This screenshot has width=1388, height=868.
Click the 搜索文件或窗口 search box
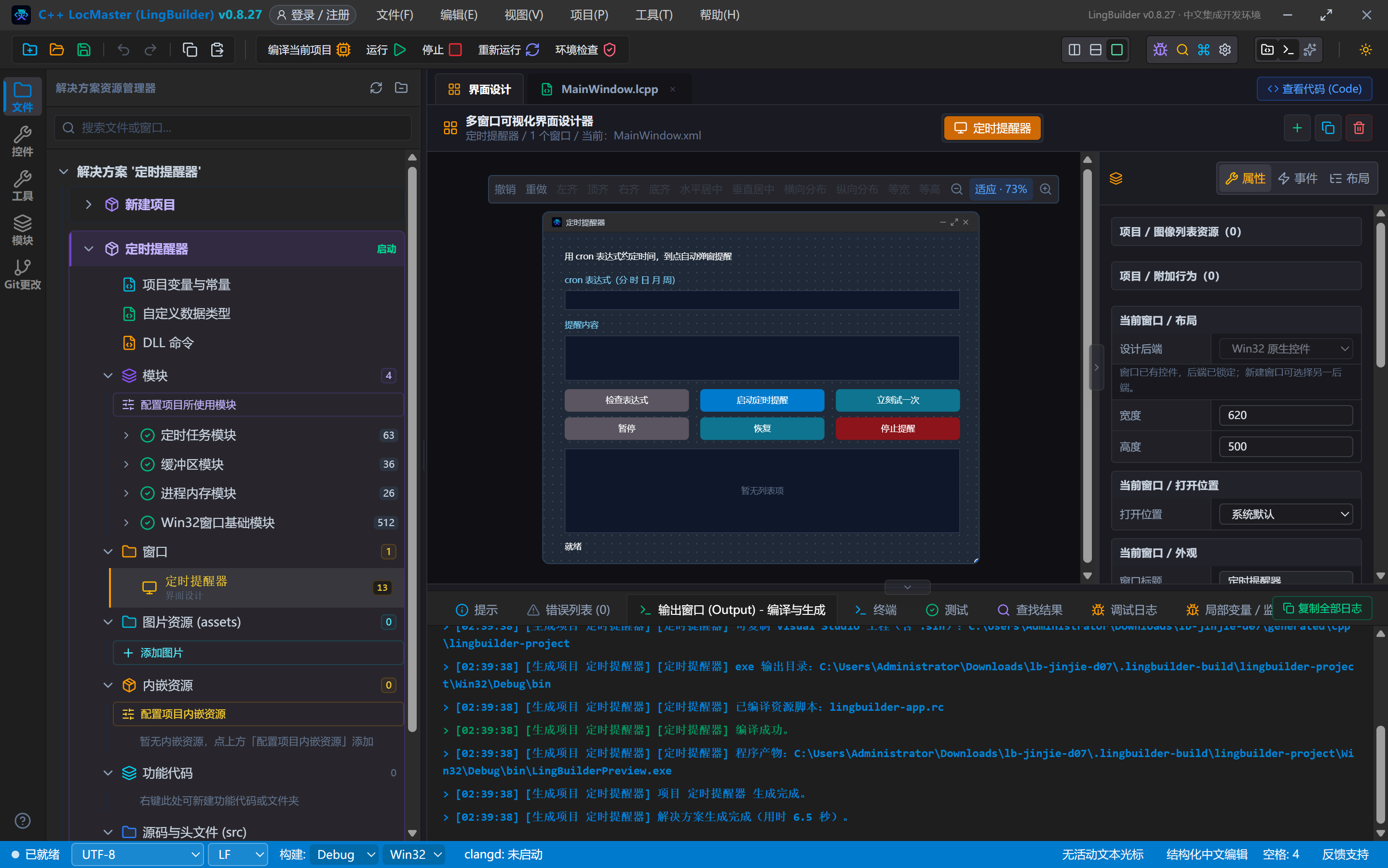pos(233,127)
